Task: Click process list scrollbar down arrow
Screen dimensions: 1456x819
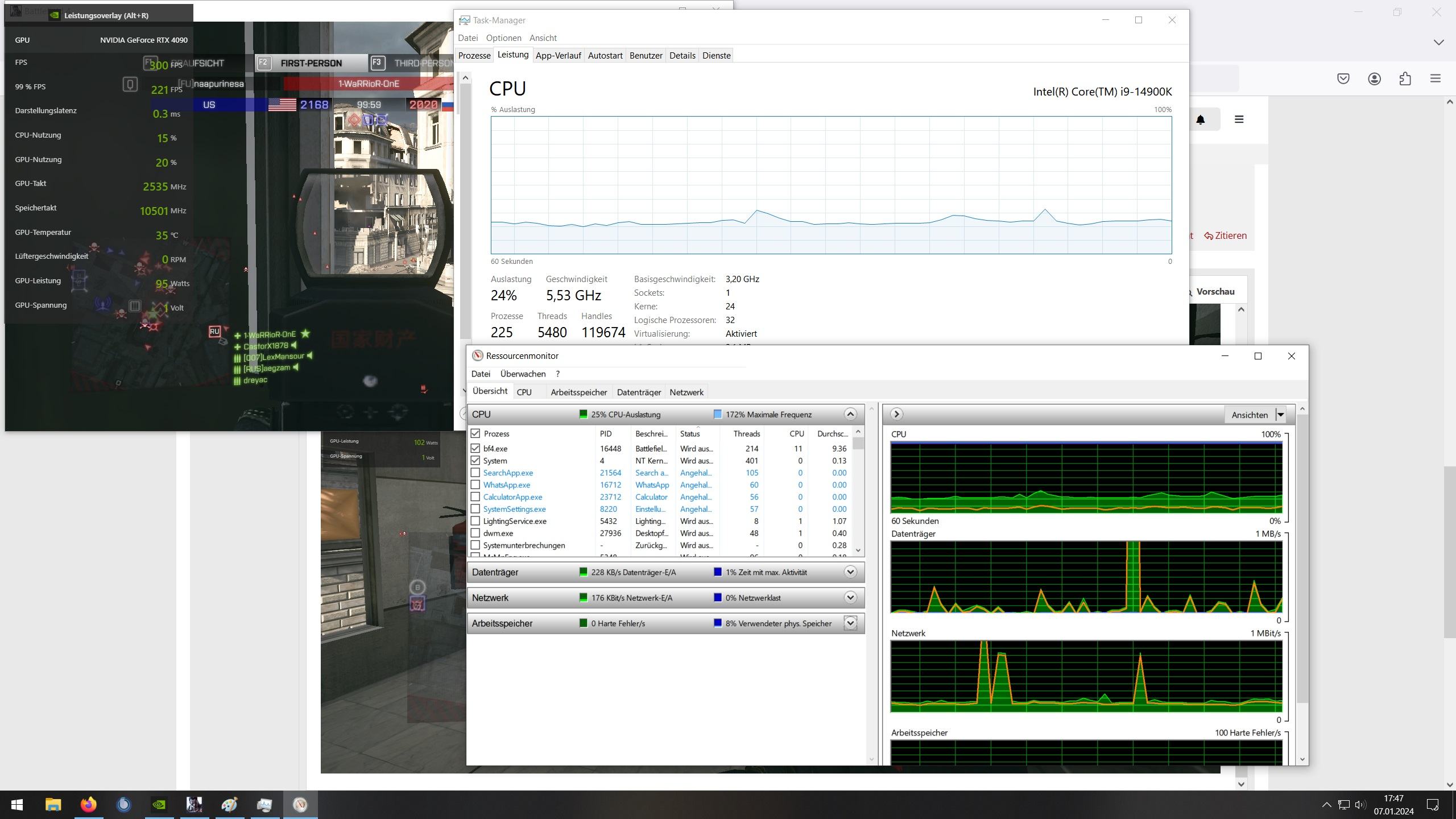Action: pyautogui.click(x=858, y=550)
